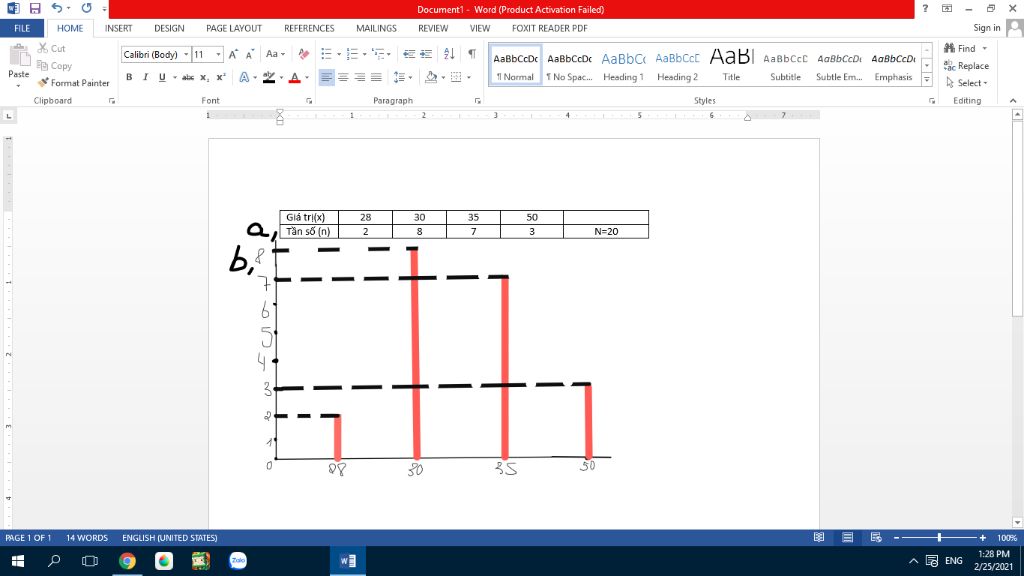1024x576 pixels.
Task: Apply the Normal style
Action: point(515,65)
